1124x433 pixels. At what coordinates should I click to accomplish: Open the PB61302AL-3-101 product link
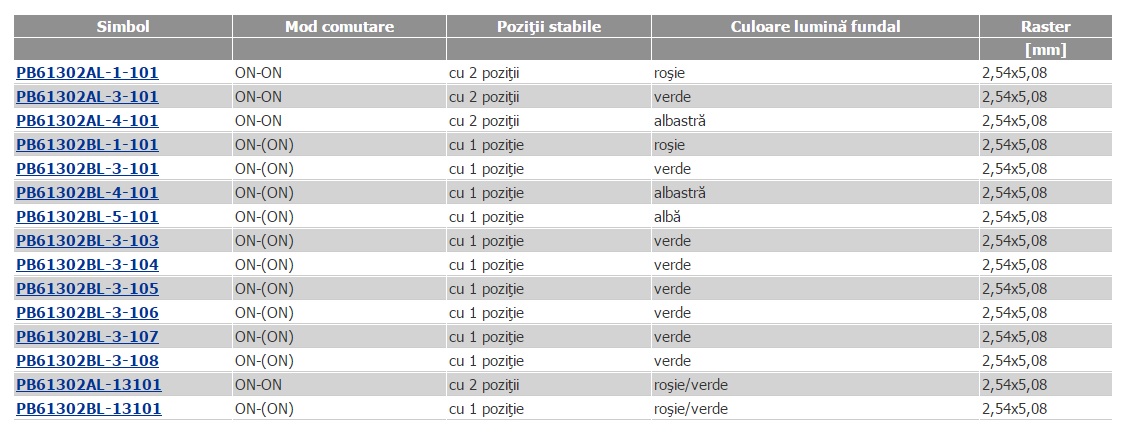coord(87,97)
